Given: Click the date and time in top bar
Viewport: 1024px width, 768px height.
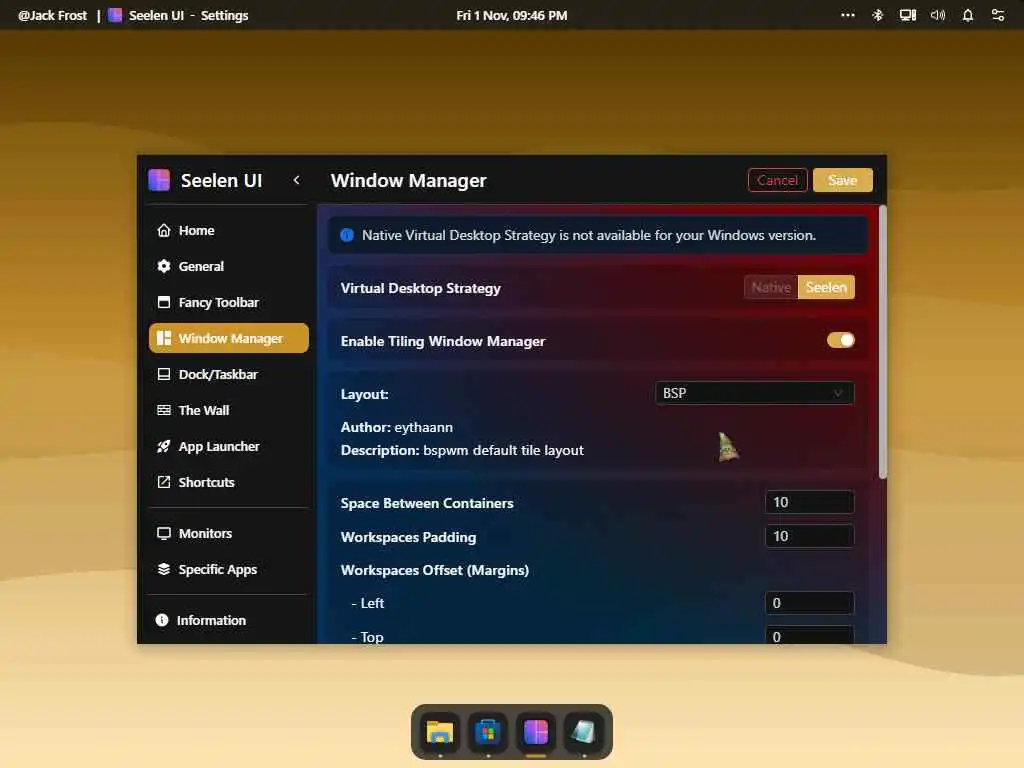Looking at the screenshot, I should pos(511,15).
